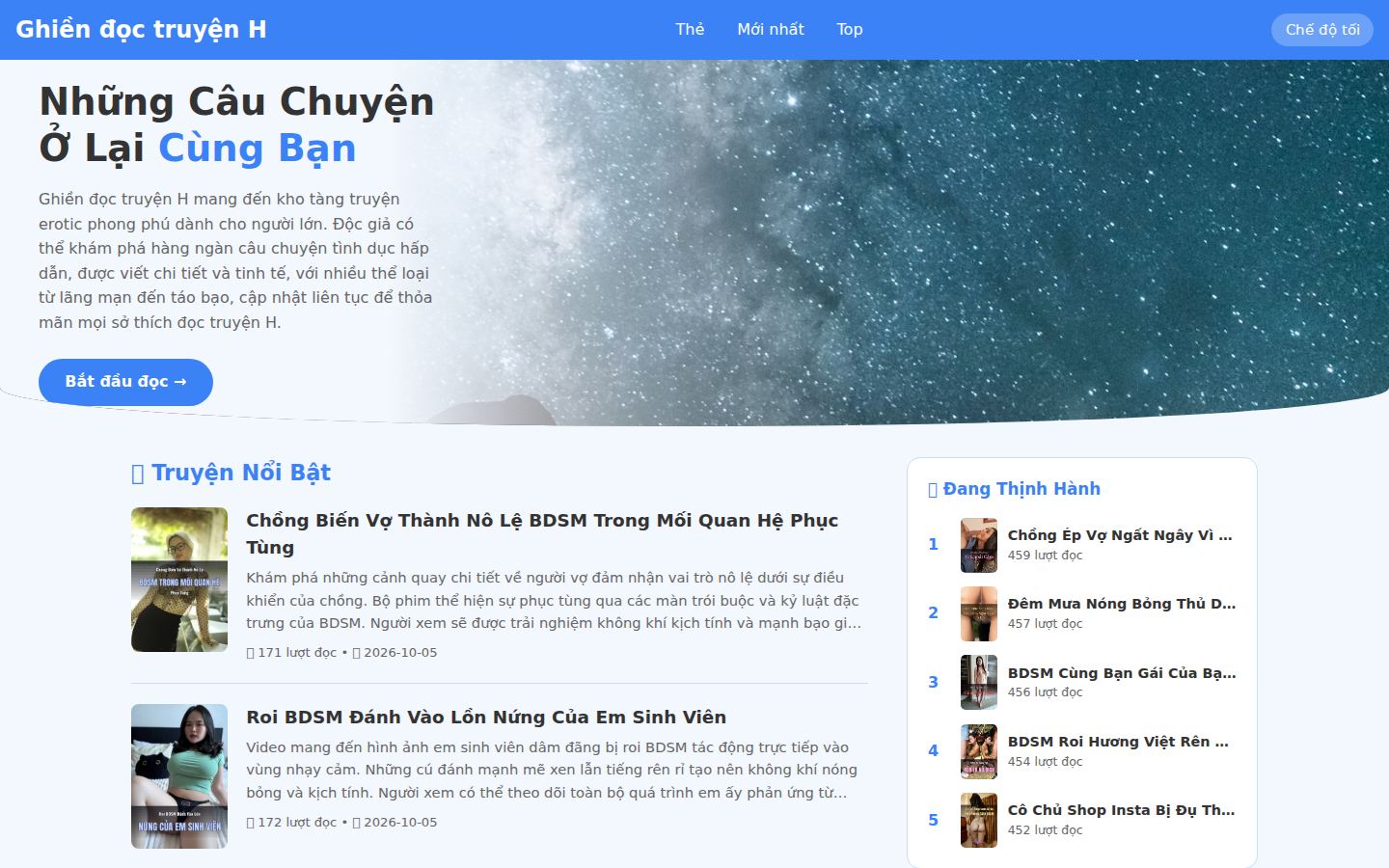This screenshot has height=868, width=1389.
Task: Click the hero paragraph beginning "Ghiền đọc truyện H mang đến"
Action: click(x=235, y=260)
